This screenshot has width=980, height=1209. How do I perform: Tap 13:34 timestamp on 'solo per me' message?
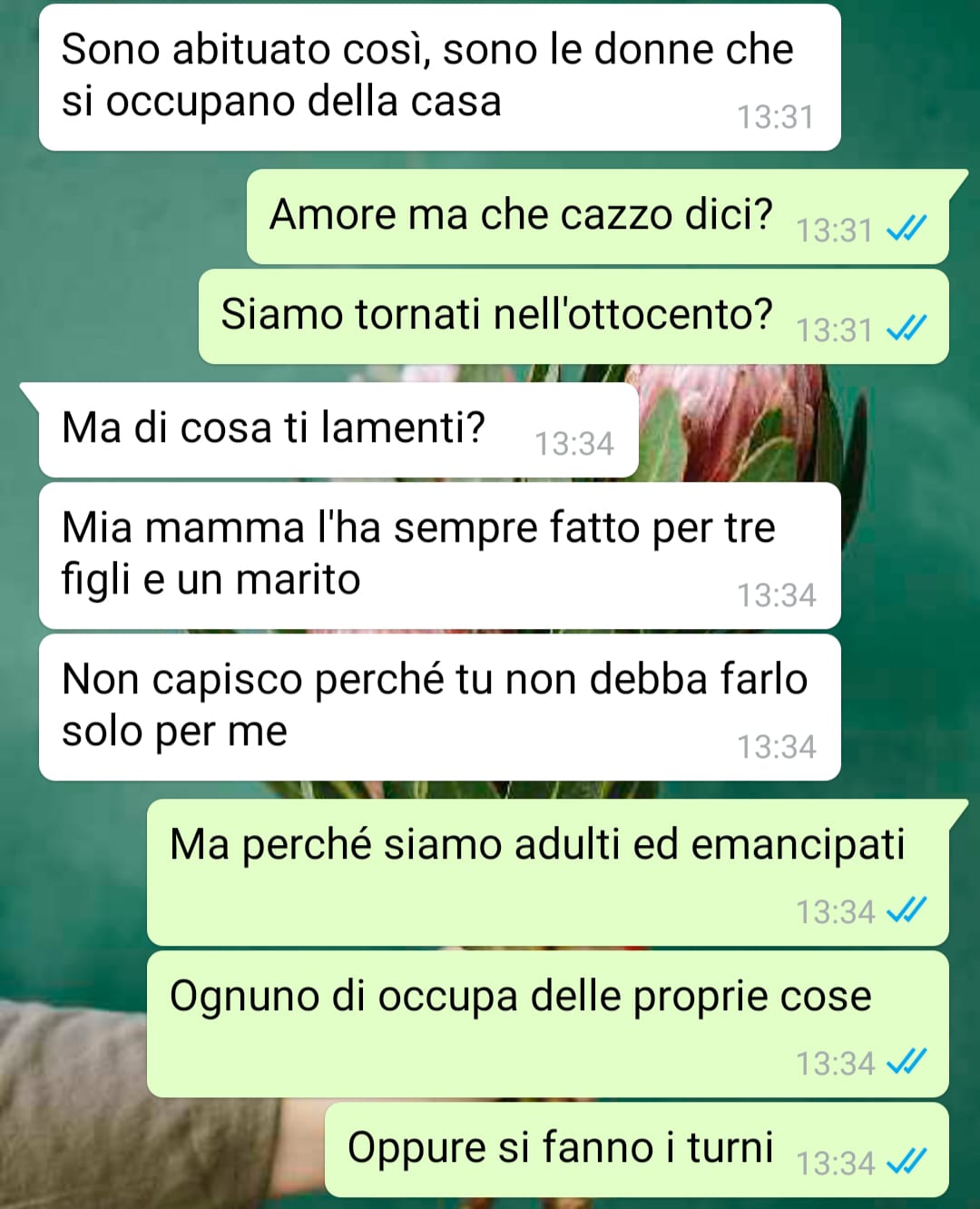(x=776, y=747)
